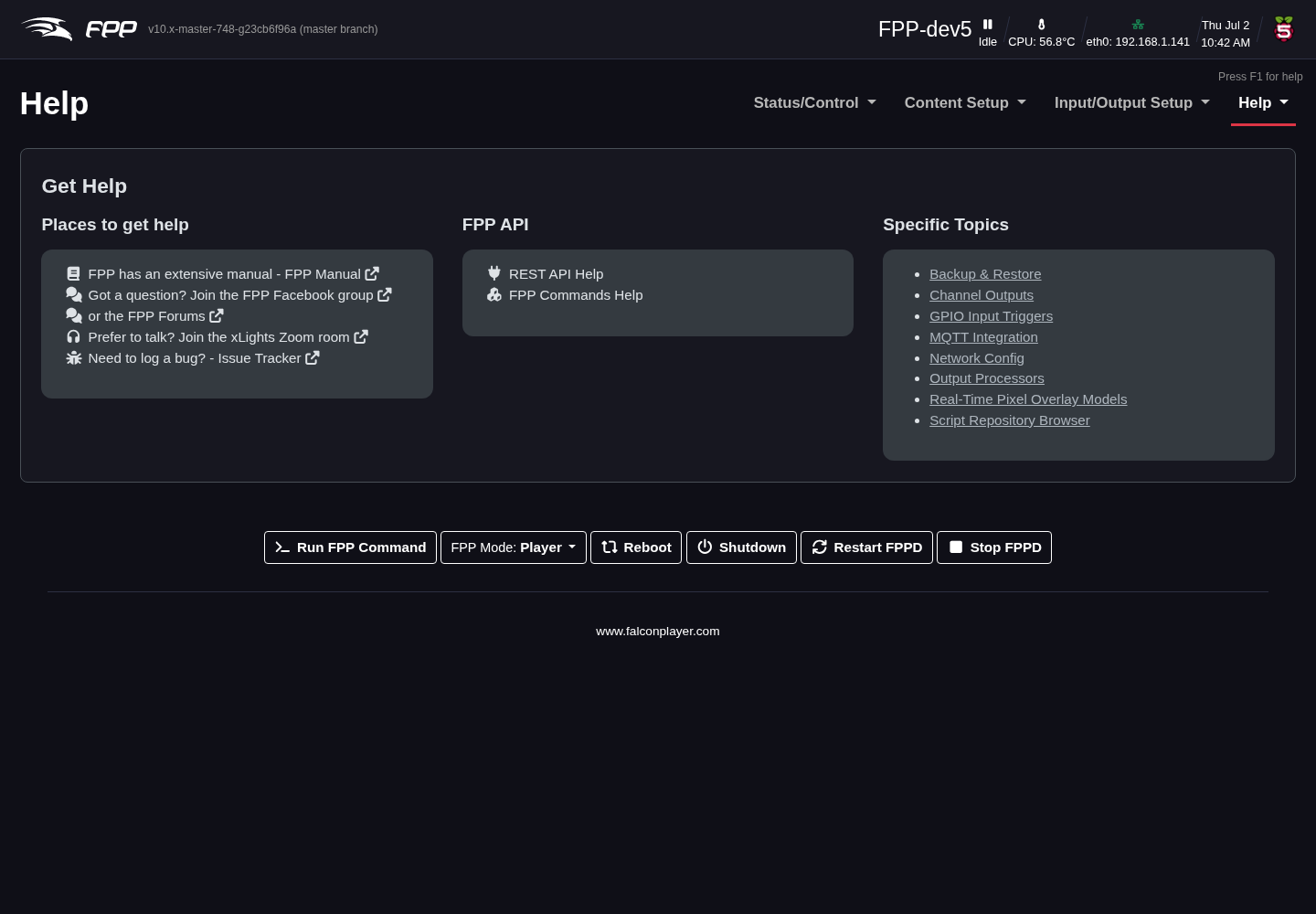Click the FPP-dev5 host name
This screenshot has width=1316, height=914.
925,29
